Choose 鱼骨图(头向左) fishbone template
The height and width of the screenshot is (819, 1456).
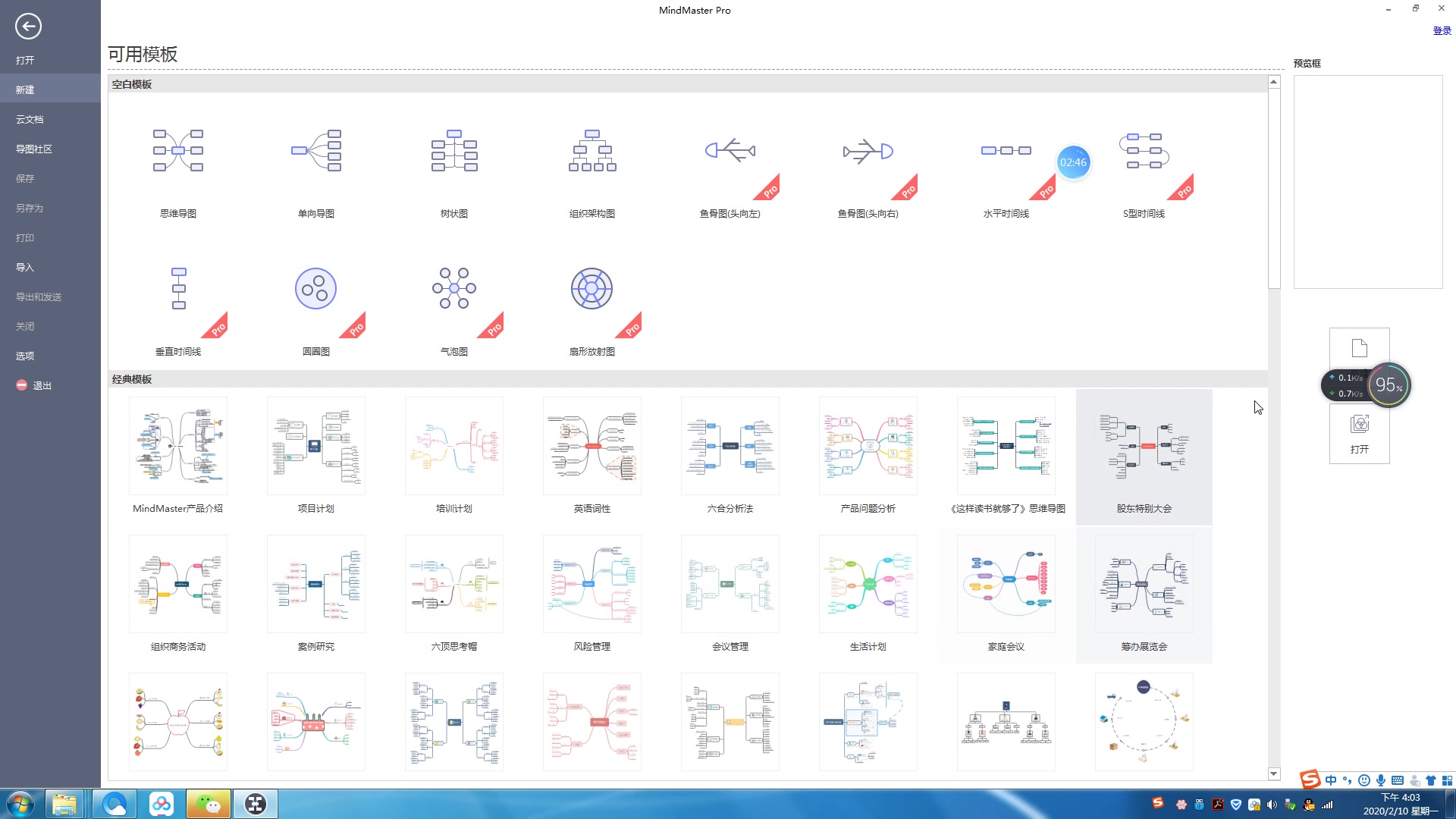730,151
